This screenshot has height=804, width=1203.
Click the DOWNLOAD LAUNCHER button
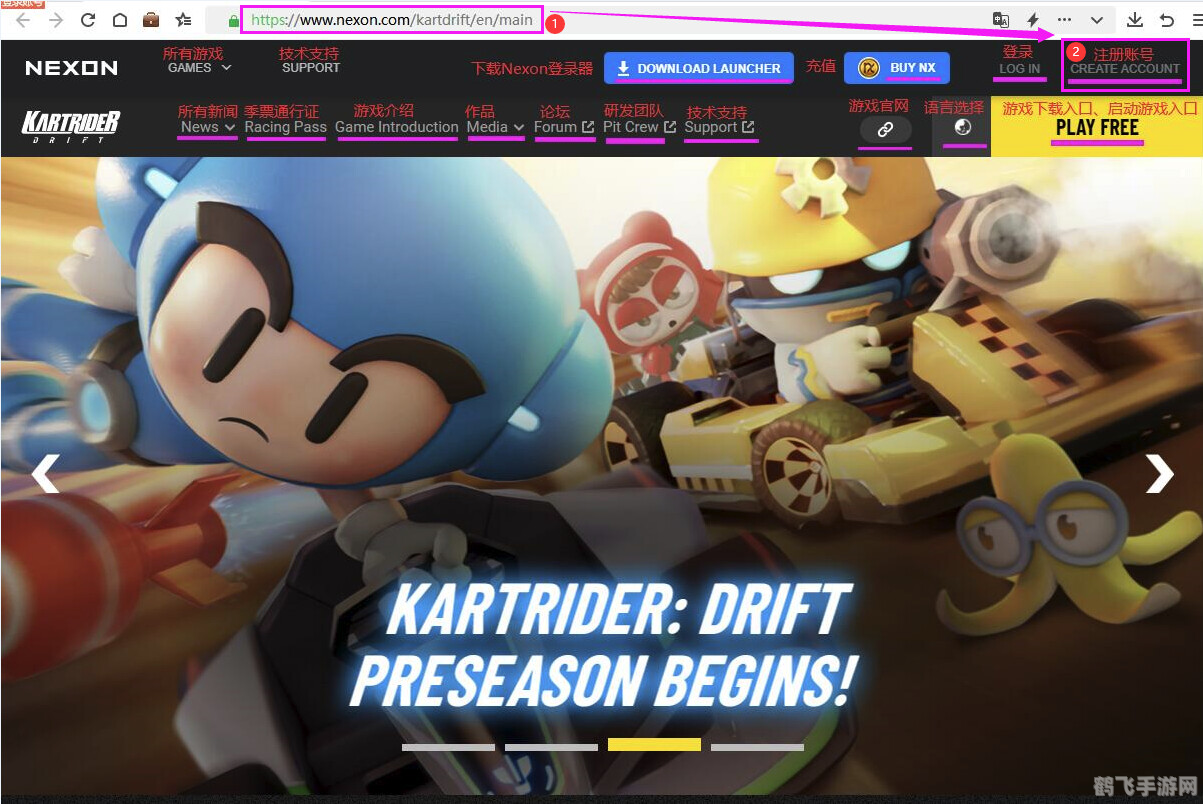click(x=698, y=68)
